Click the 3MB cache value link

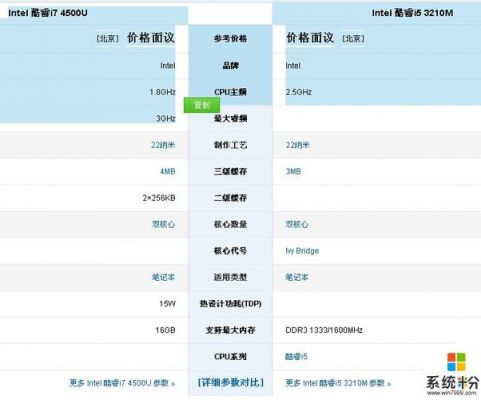[293, 171]
